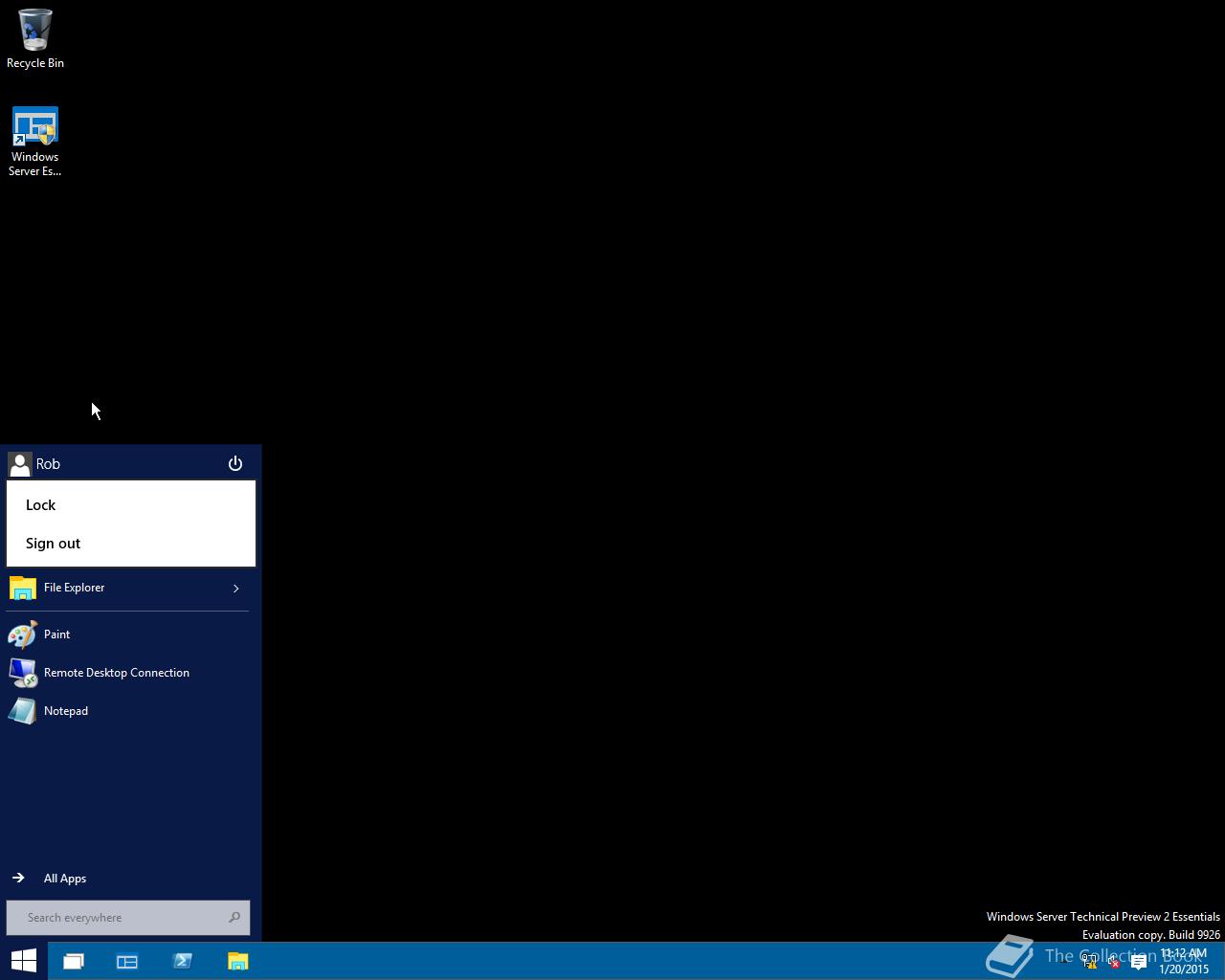Viewport: 1225px width, 980px height.
Task: Open the notifications tray icon
Action: [1138, 962]
